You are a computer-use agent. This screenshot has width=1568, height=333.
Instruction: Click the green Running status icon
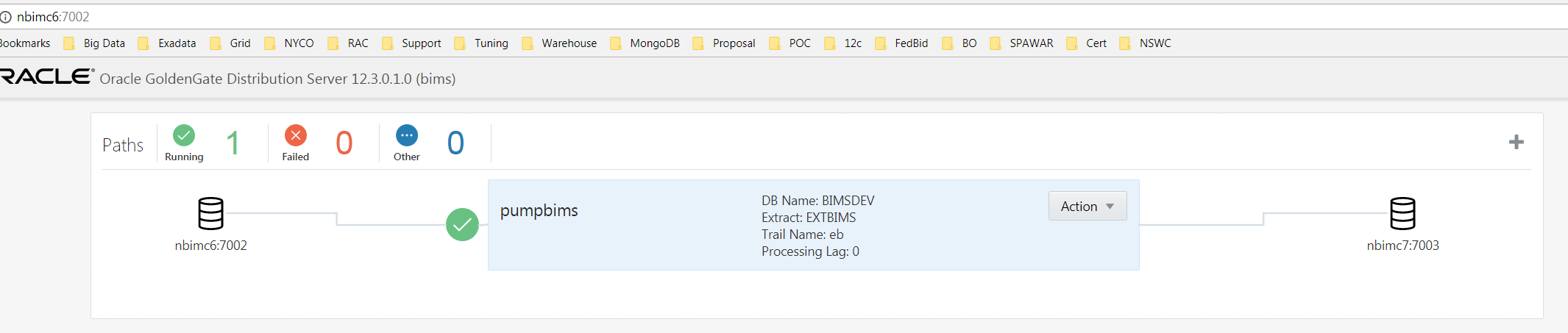click(x=184, y=136)
